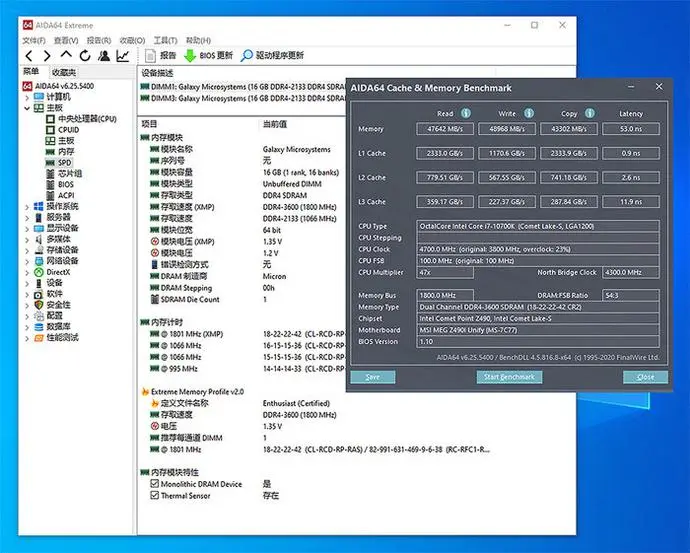Viewport: 690px width, 553px height.
Task: Switch to the 菜单 tab
Action: [31, 71]
